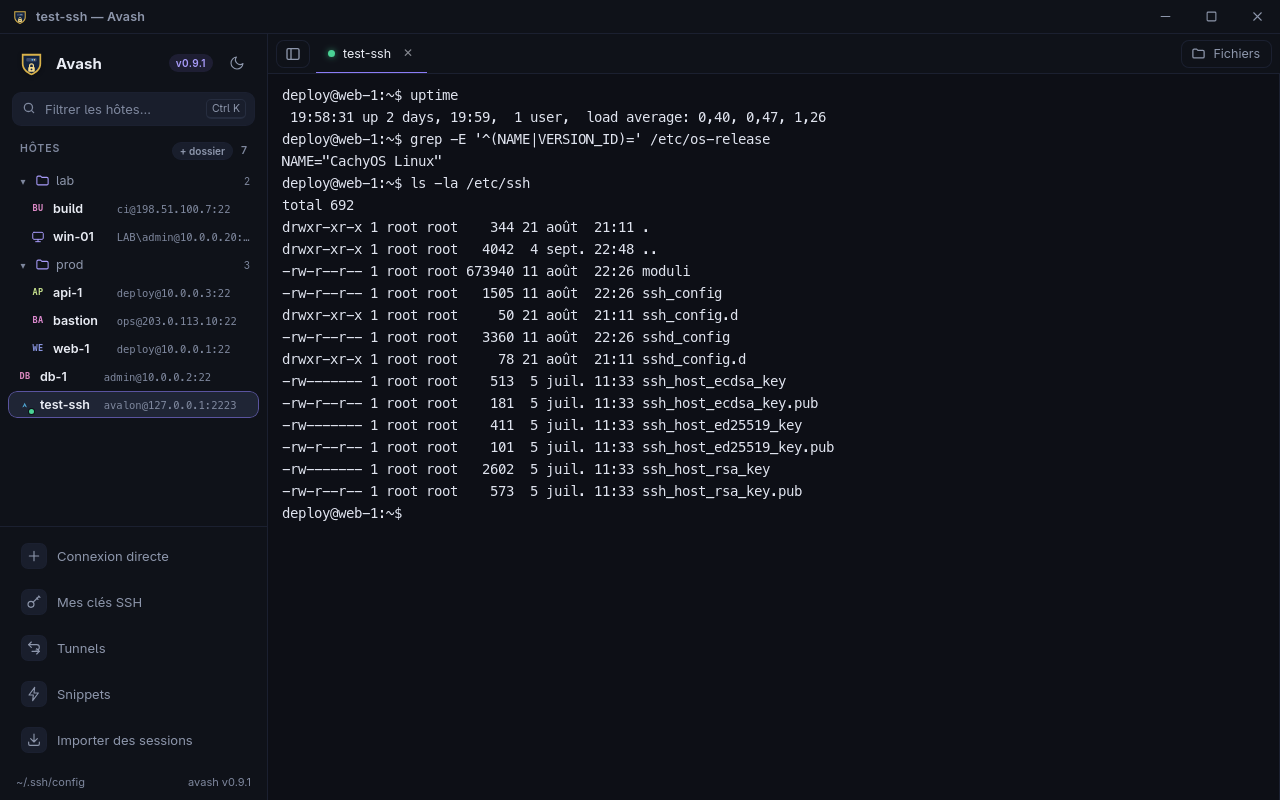The height and width of the screenshot is (800, 1280).
Task: Click the search magnifier icon
Action: (29, 108)
